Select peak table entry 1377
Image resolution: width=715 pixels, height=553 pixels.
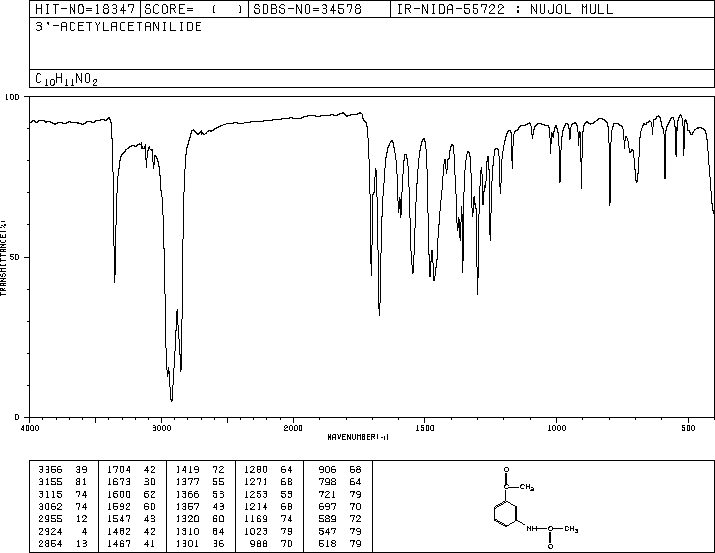click(x=201, y=482)
